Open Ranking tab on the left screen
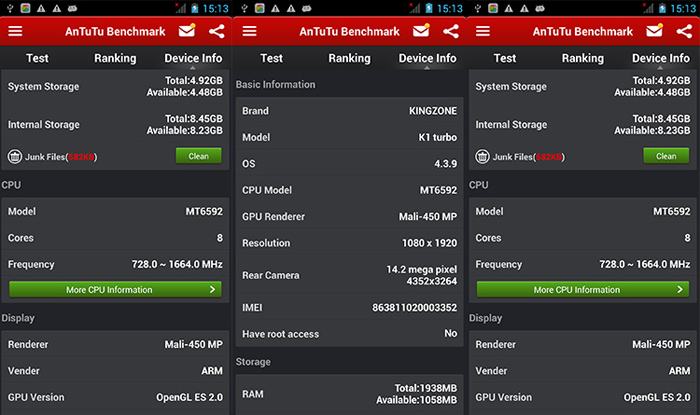This screenshot has width=700, height=415. [x=115, y=58]
